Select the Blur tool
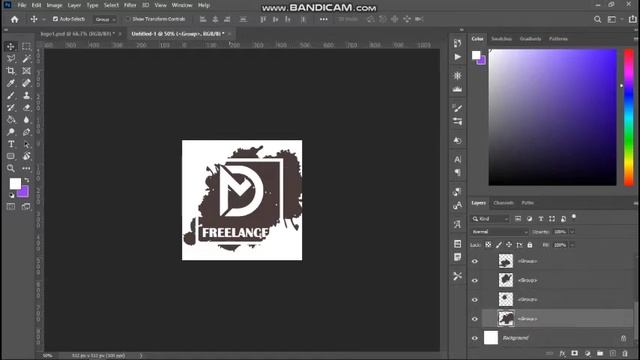 (x=27, y=120)
